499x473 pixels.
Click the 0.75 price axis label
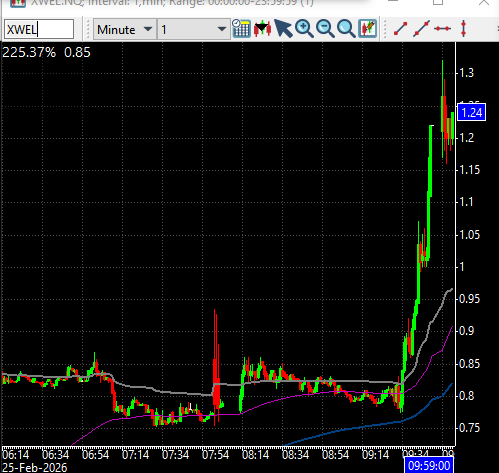(x=470, y=428)
